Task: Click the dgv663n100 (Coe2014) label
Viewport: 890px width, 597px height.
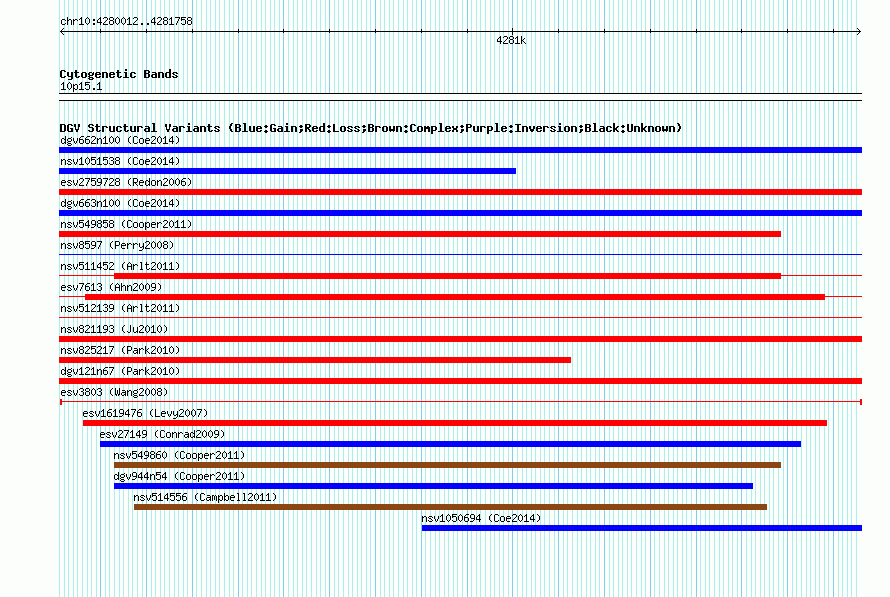Action: [120, 203]
